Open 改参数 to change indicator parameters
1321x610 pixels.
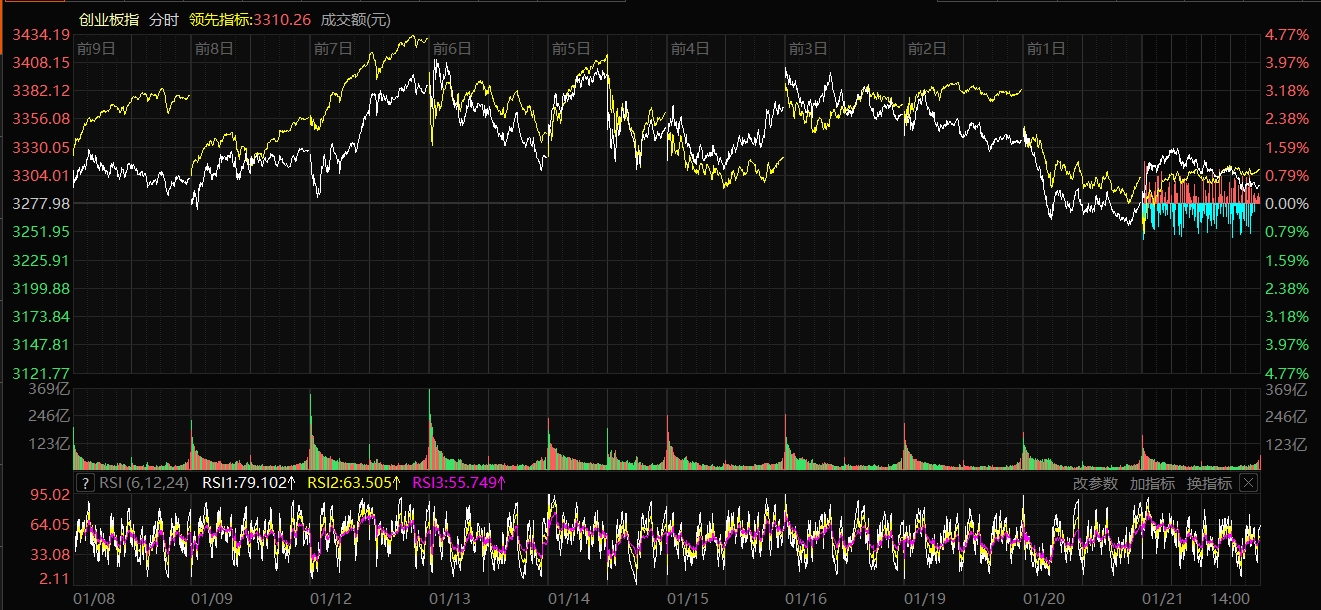(1095, 483)
